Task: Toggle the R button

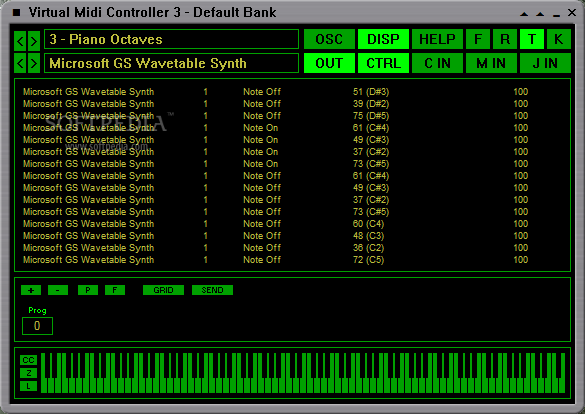Action: pos(505,39)
